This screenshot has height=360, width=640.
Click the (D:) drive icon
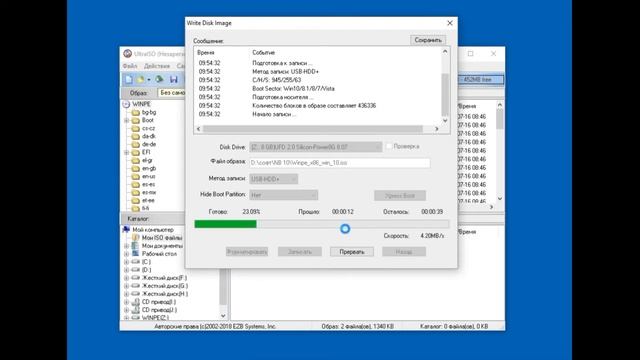[136, 270]
